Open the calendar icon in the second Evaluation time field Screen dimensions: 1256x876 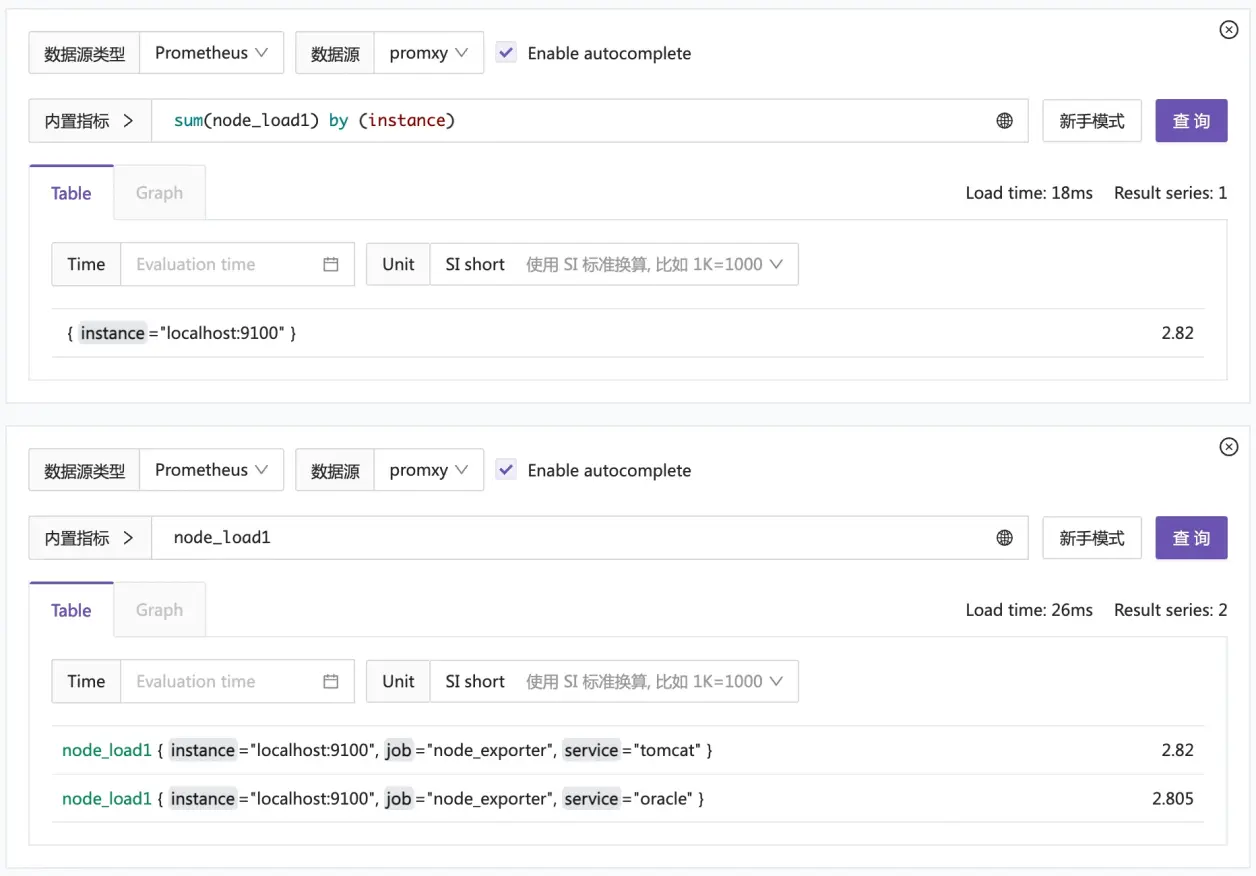(331, 681)
